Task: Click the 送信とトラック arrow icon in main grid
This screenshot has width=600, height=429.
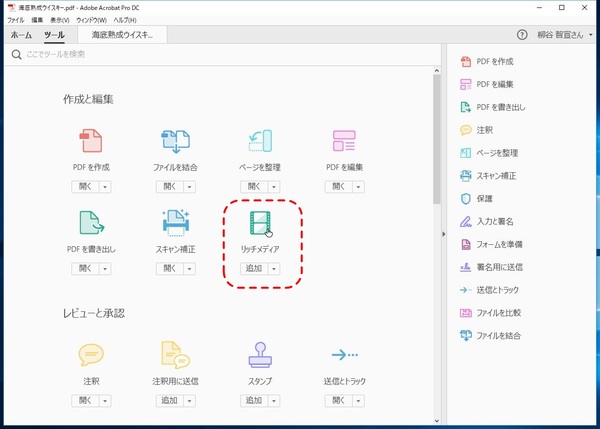Action: (344, 355)
